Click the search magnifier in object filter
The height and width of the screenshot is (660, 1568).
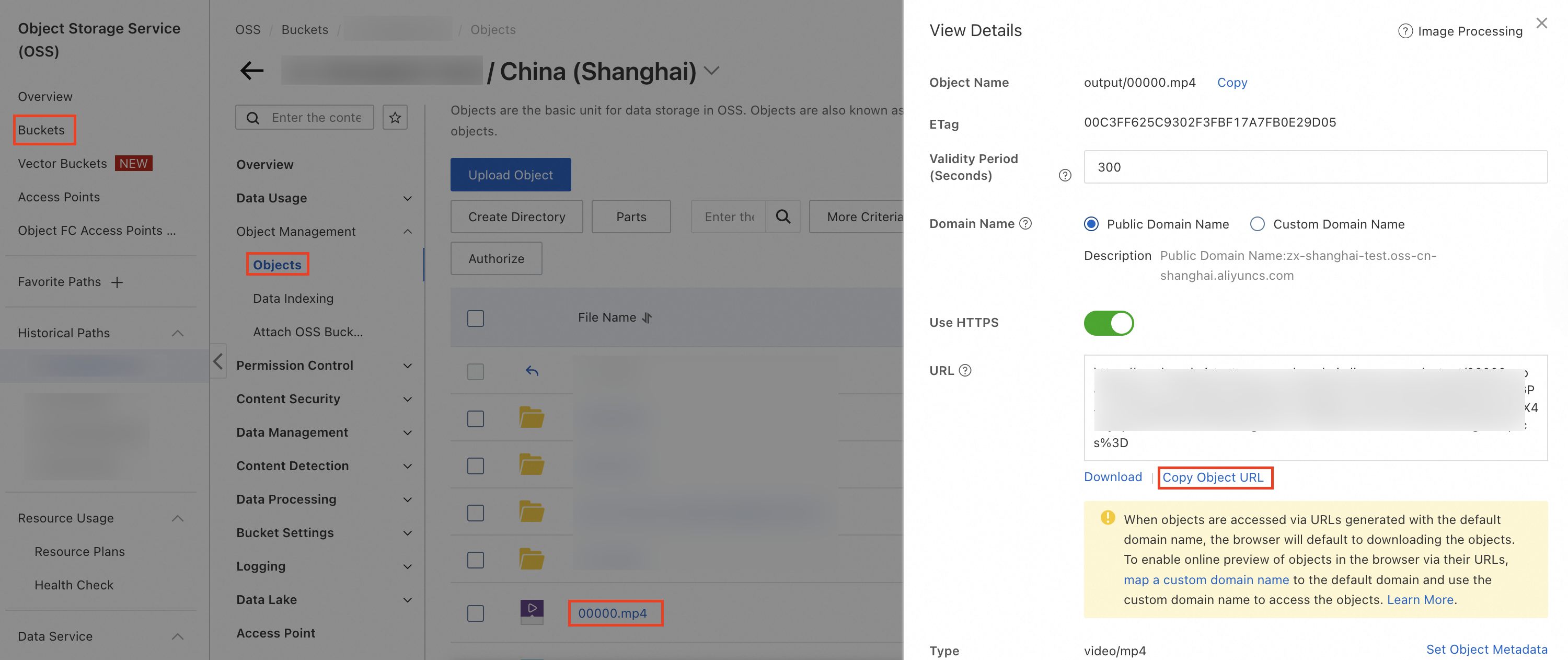[783, 217]
